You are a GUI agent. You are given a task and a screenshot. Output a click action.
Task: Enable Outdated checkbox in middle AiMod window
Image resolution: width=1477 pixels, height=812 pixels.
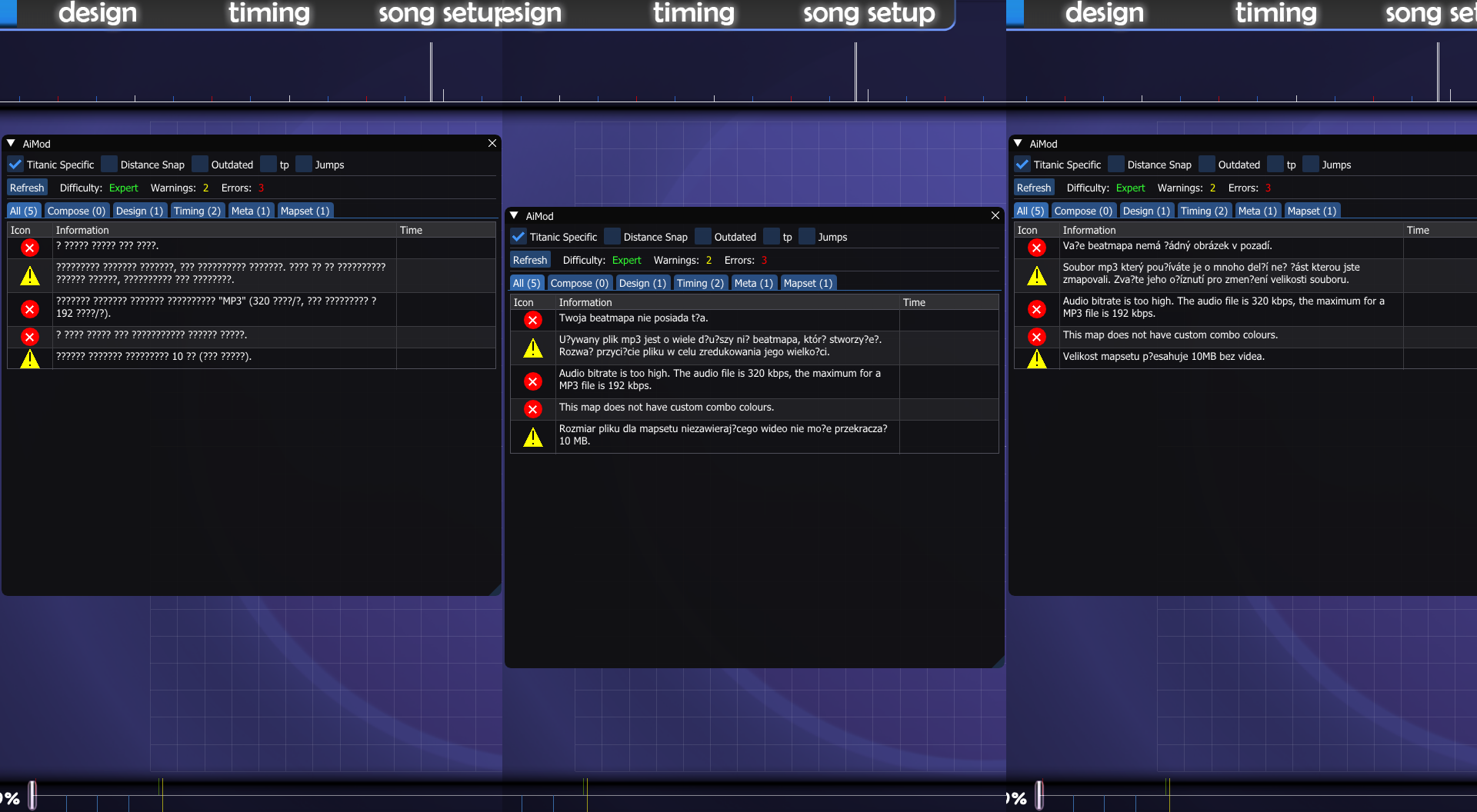(703, 237)
